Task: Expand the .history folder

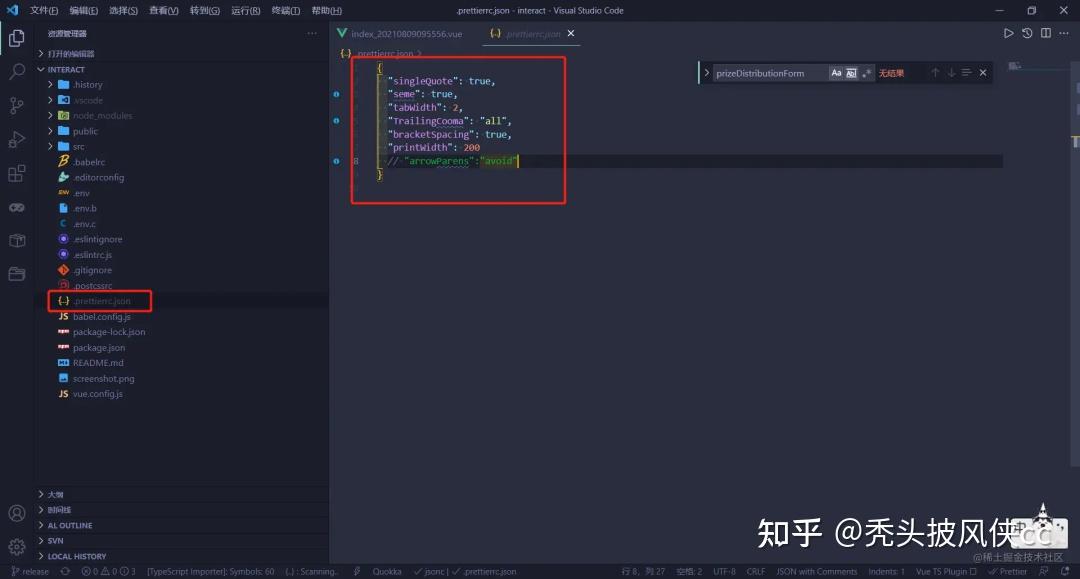Action: (x=87, y=85)
